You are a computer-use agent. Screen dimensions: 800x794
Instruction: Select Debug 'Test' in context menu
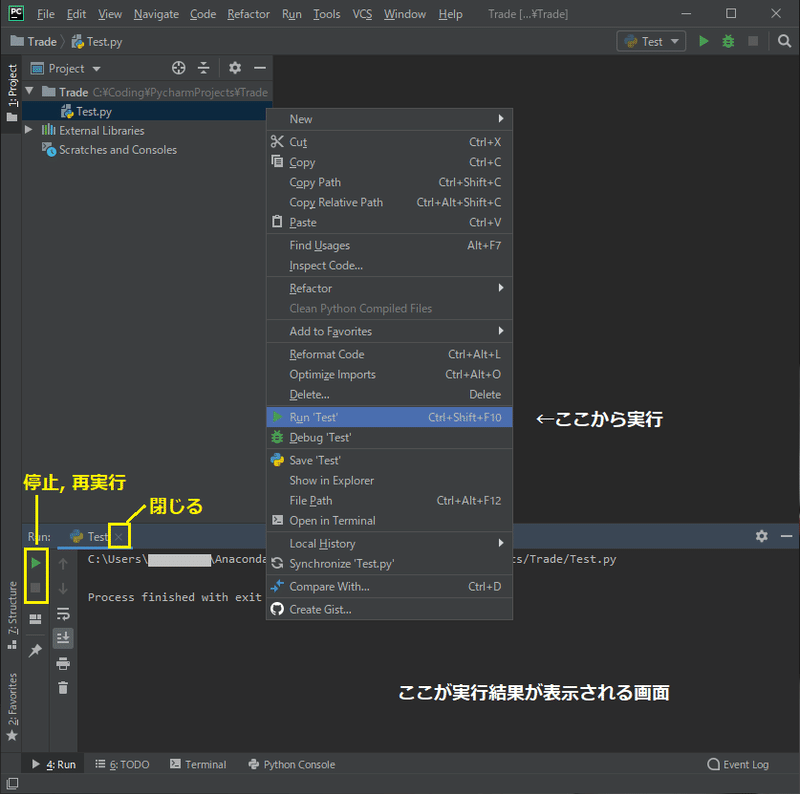click(x=389, y=437)
